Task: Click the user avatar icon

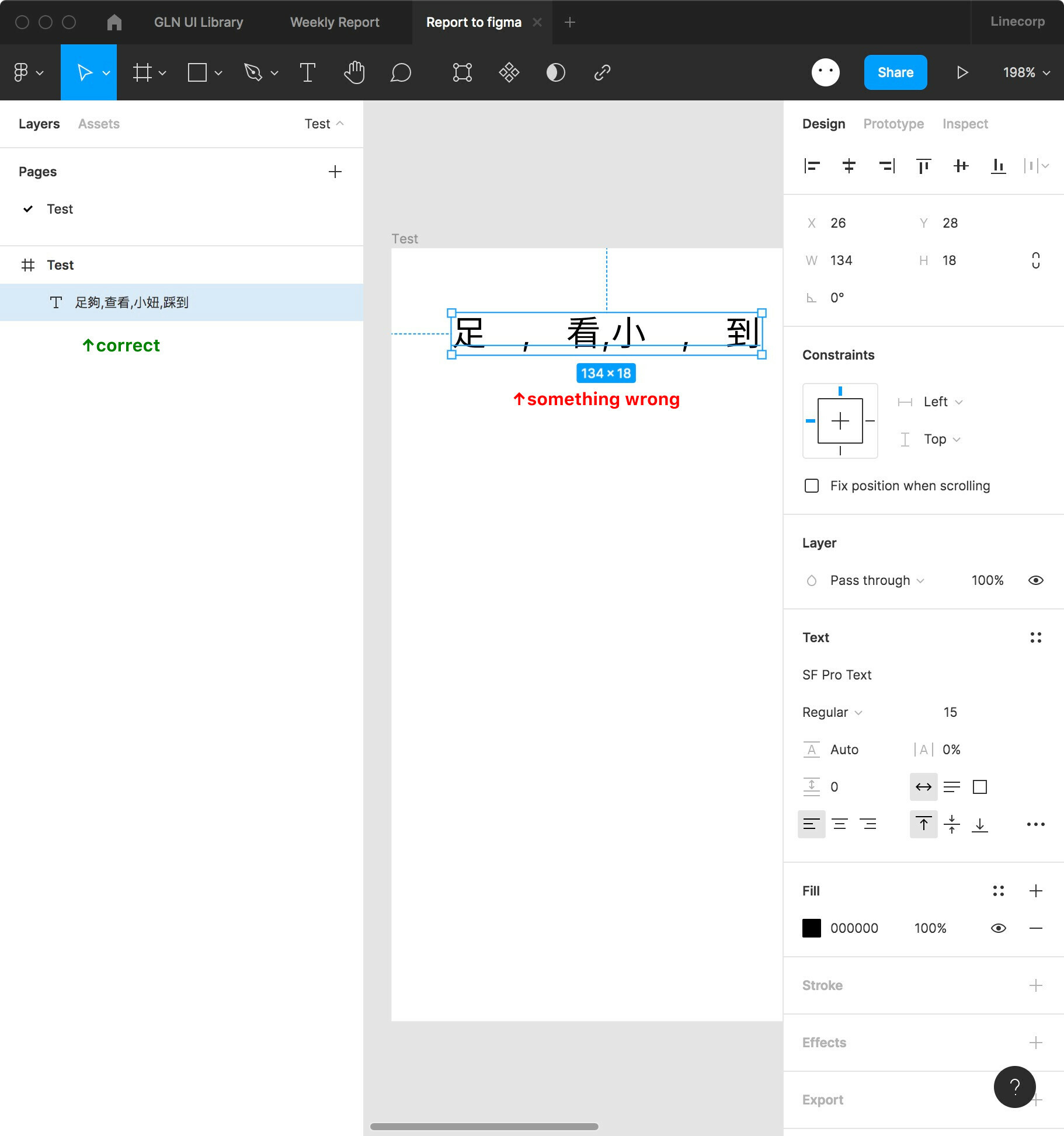Action: 826,72
